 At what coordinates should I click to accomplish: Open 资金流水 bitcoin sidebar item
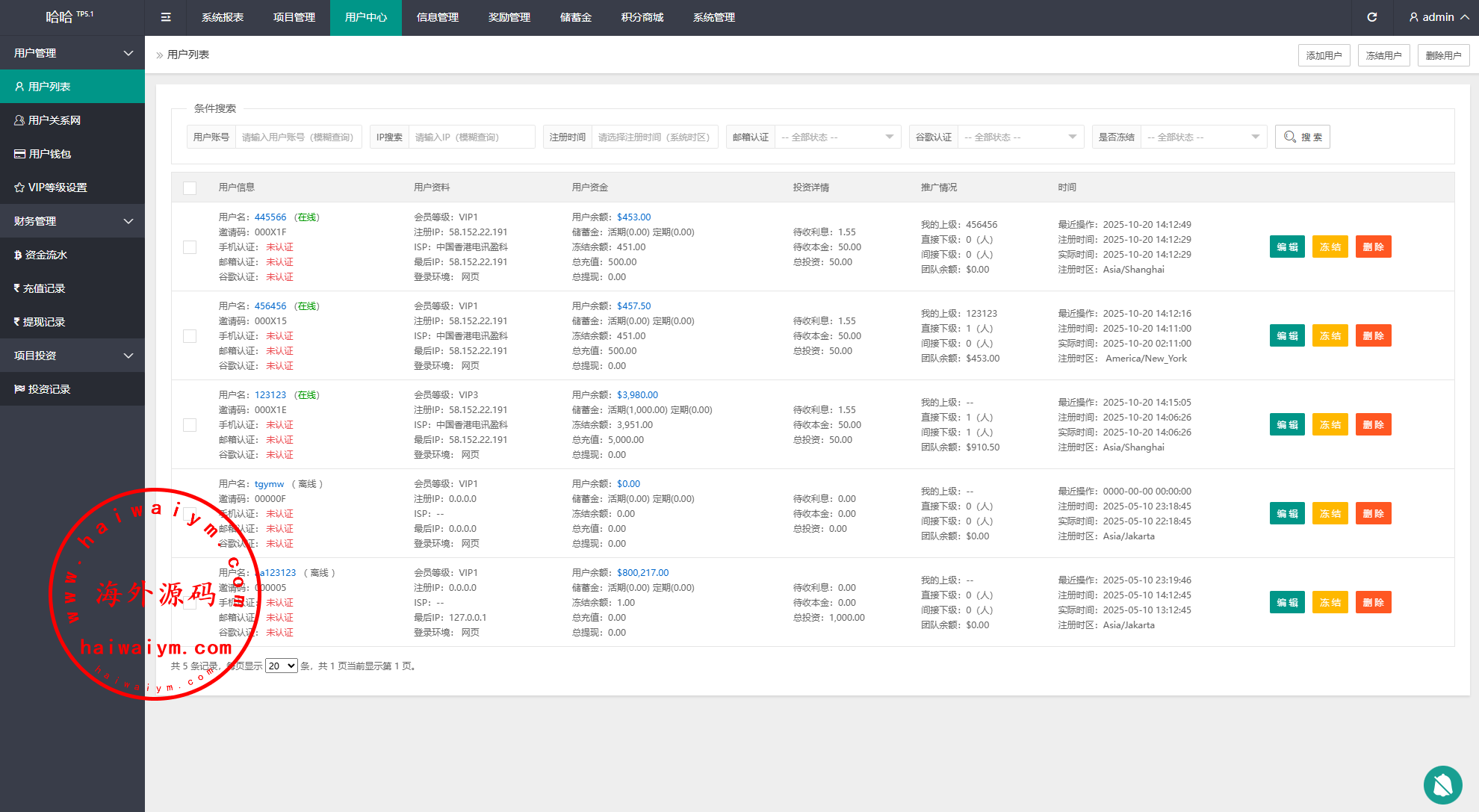(46, 255)
